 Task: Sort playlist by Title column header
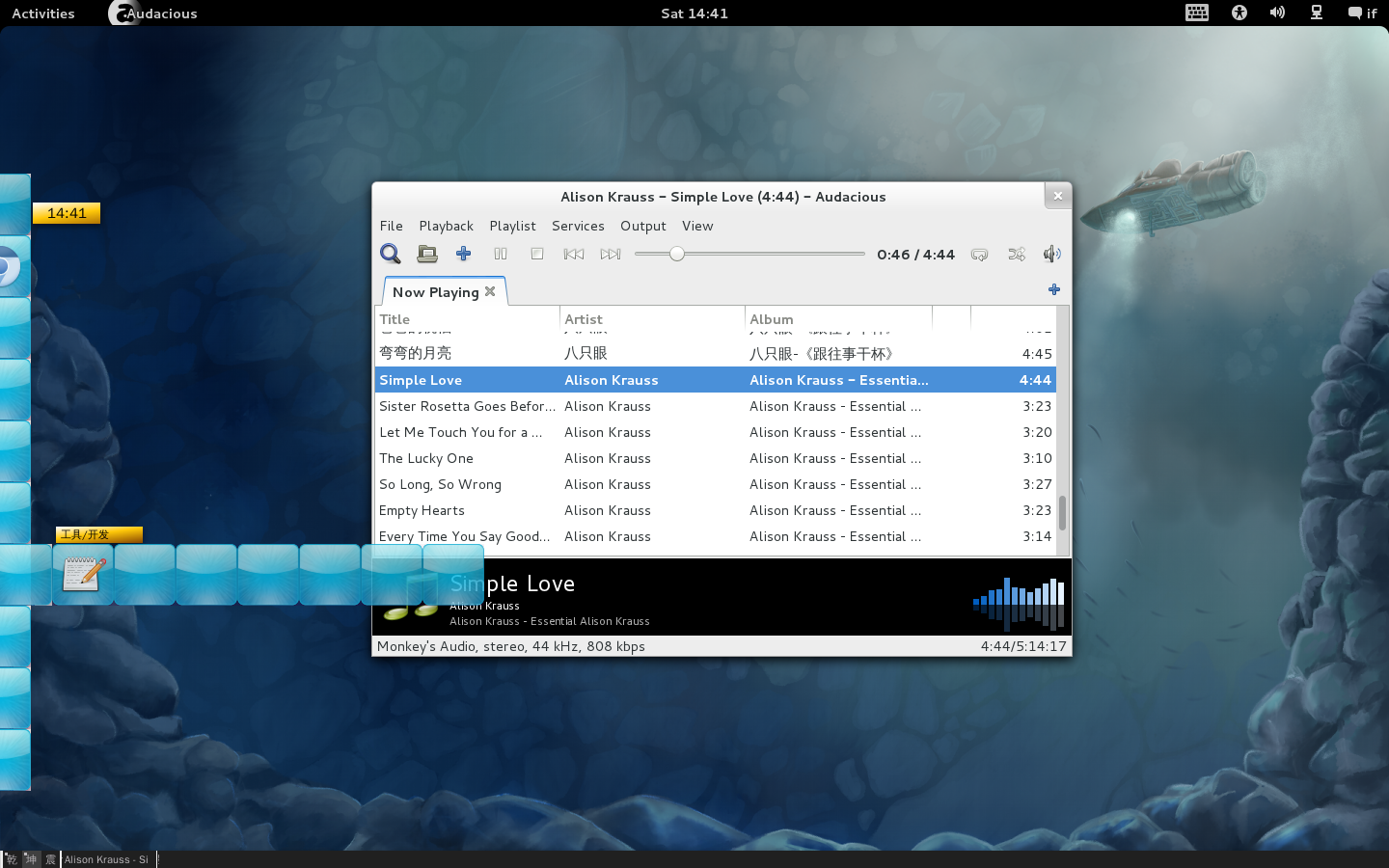click(x=467, y=319)
